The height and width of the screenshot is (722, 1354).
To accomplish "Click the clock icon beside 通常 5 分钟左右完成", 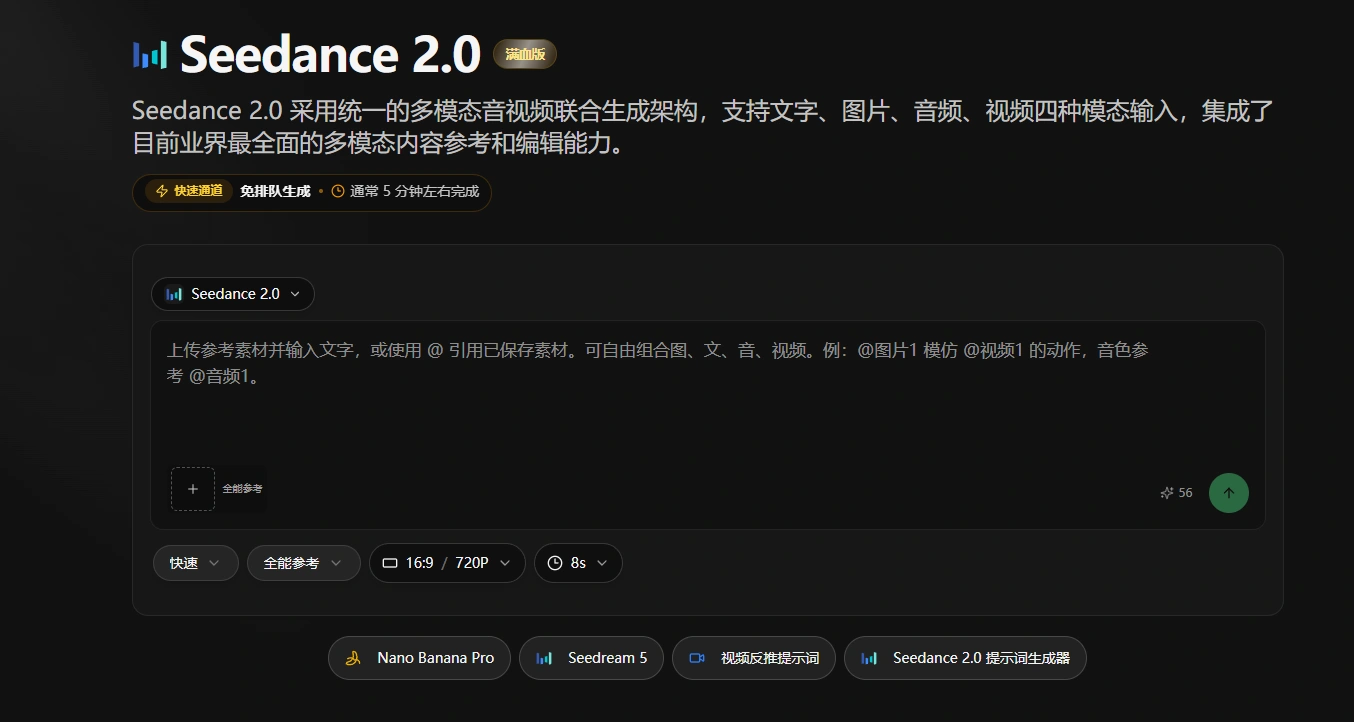I will 338,191.
